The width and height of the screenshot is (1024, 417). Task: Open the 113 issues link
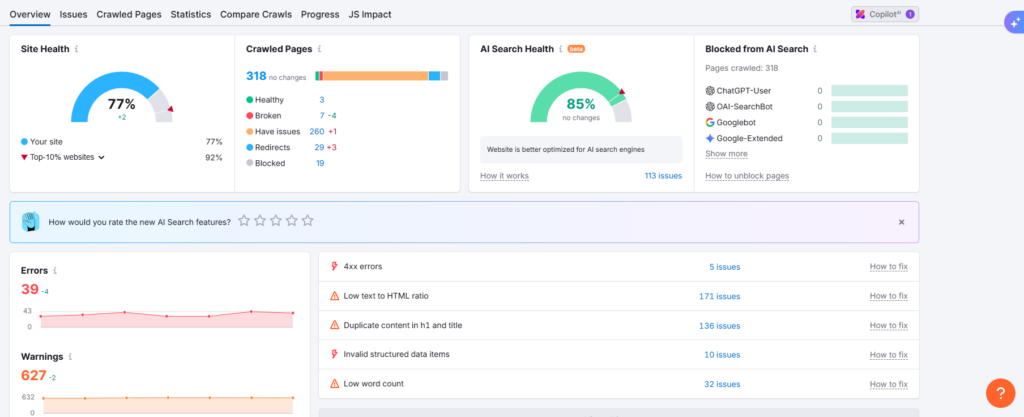tap(662, 176)
